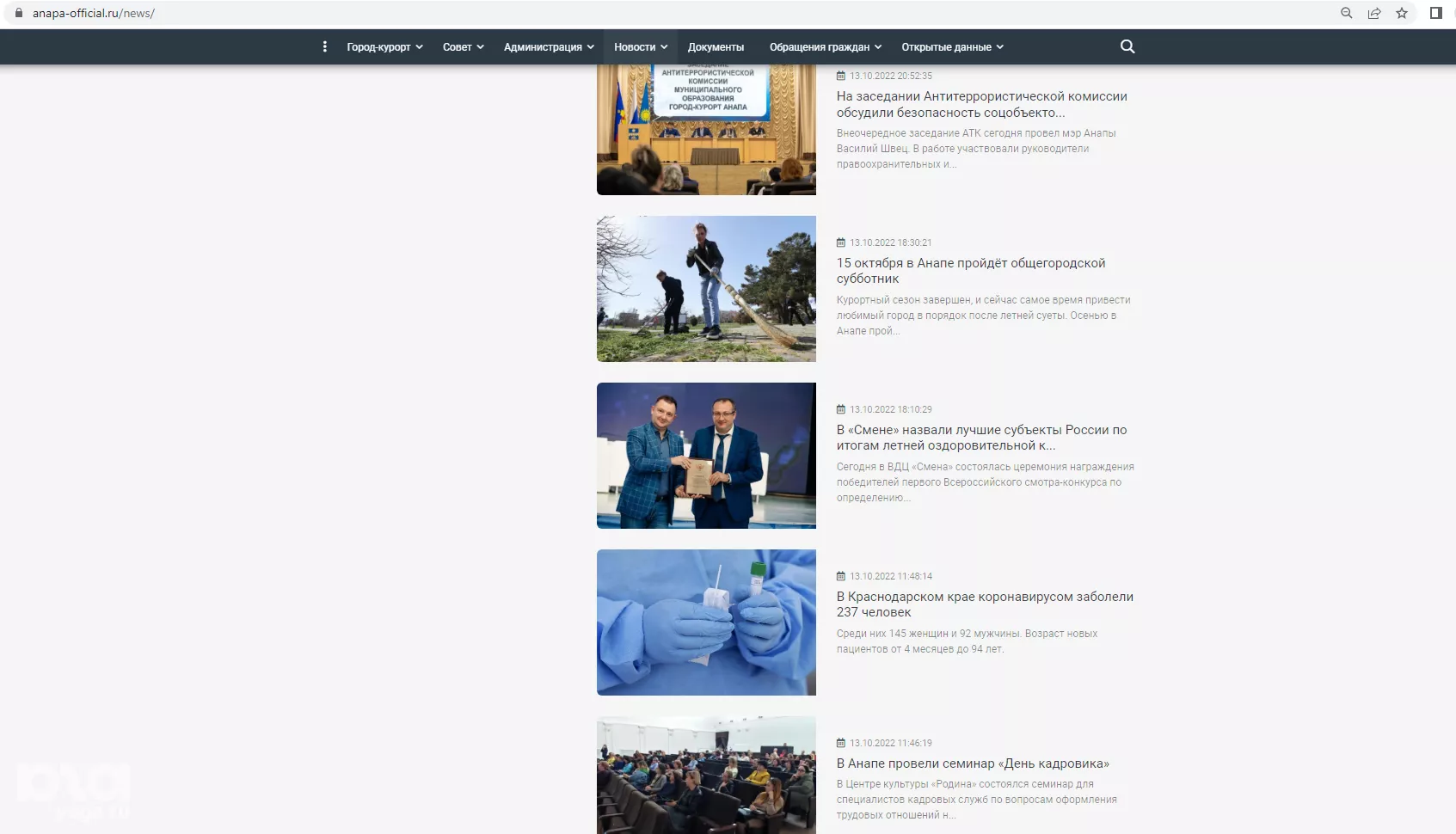The image size is (1456, 834).
Task: Expand the Город-курорт dropdown menu
Action: point(384,47)
